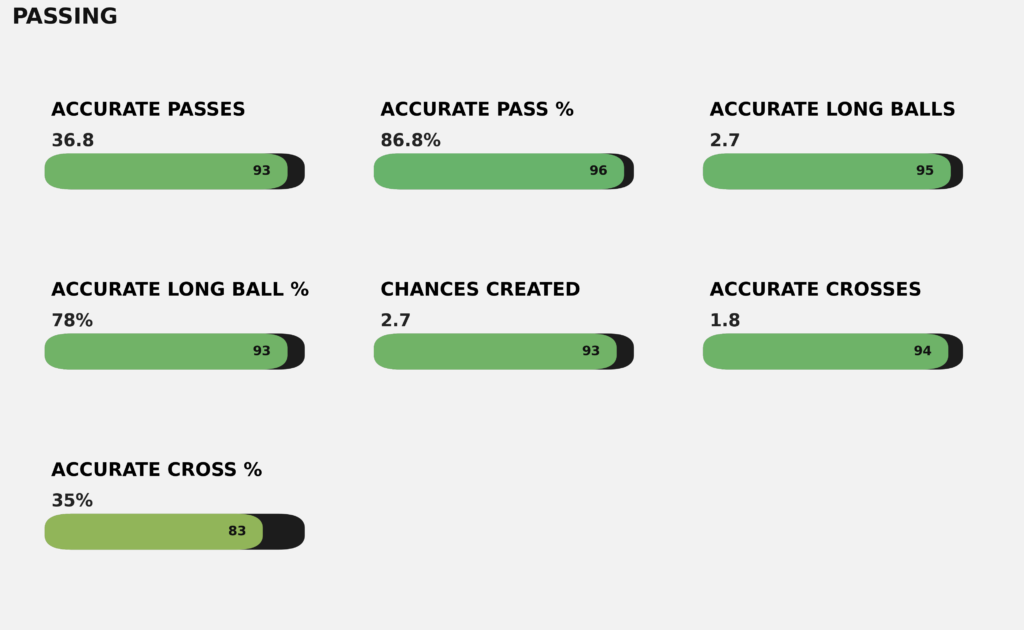Viewport: 1024px width, 630px height.
Task: Select the ACCURATE LONG BALLS label
Action: pyautogui.click(x=832, y=110)
